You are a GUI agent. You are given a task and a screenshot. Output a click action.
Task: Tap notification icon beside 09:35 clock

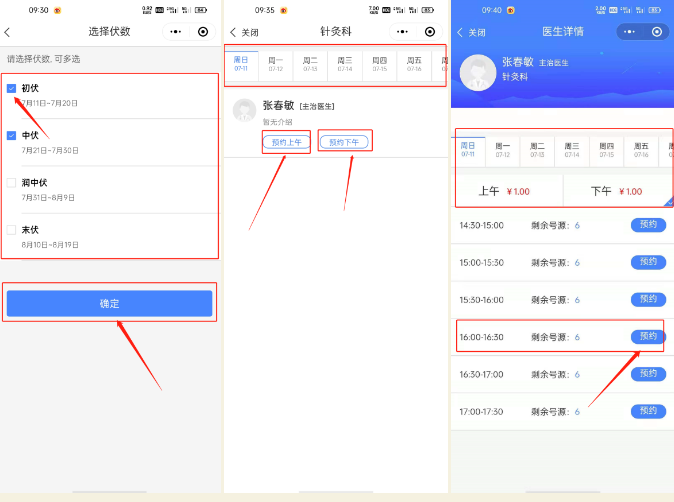(x=283, y=10)
